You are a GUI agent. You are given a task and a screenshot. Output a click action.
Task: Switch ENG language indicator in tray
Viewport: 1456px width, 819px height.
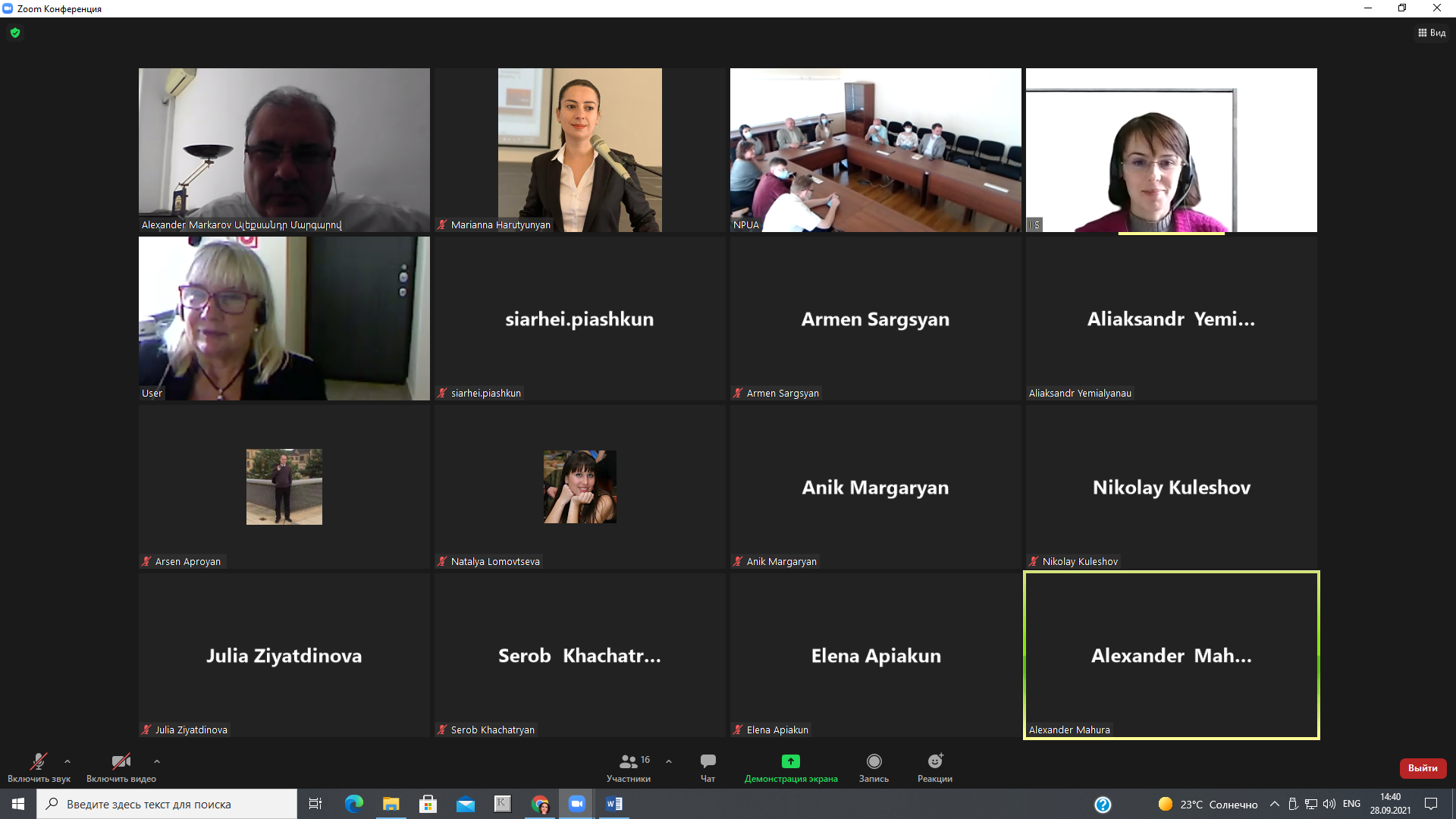(1351, 804)
